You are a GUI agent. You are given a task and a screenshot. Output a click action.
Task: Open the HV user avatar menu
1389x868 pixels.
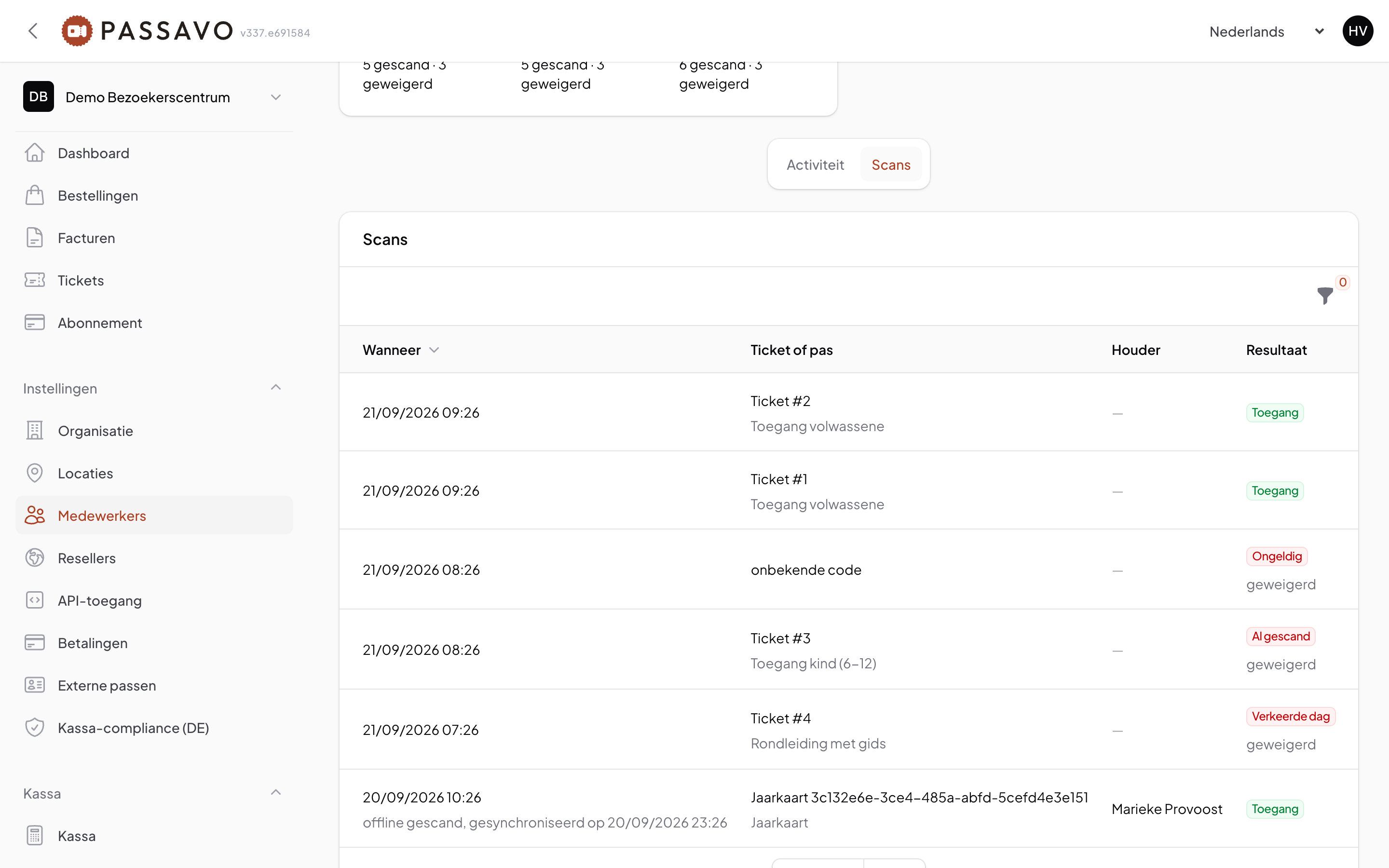(1358, 31)
